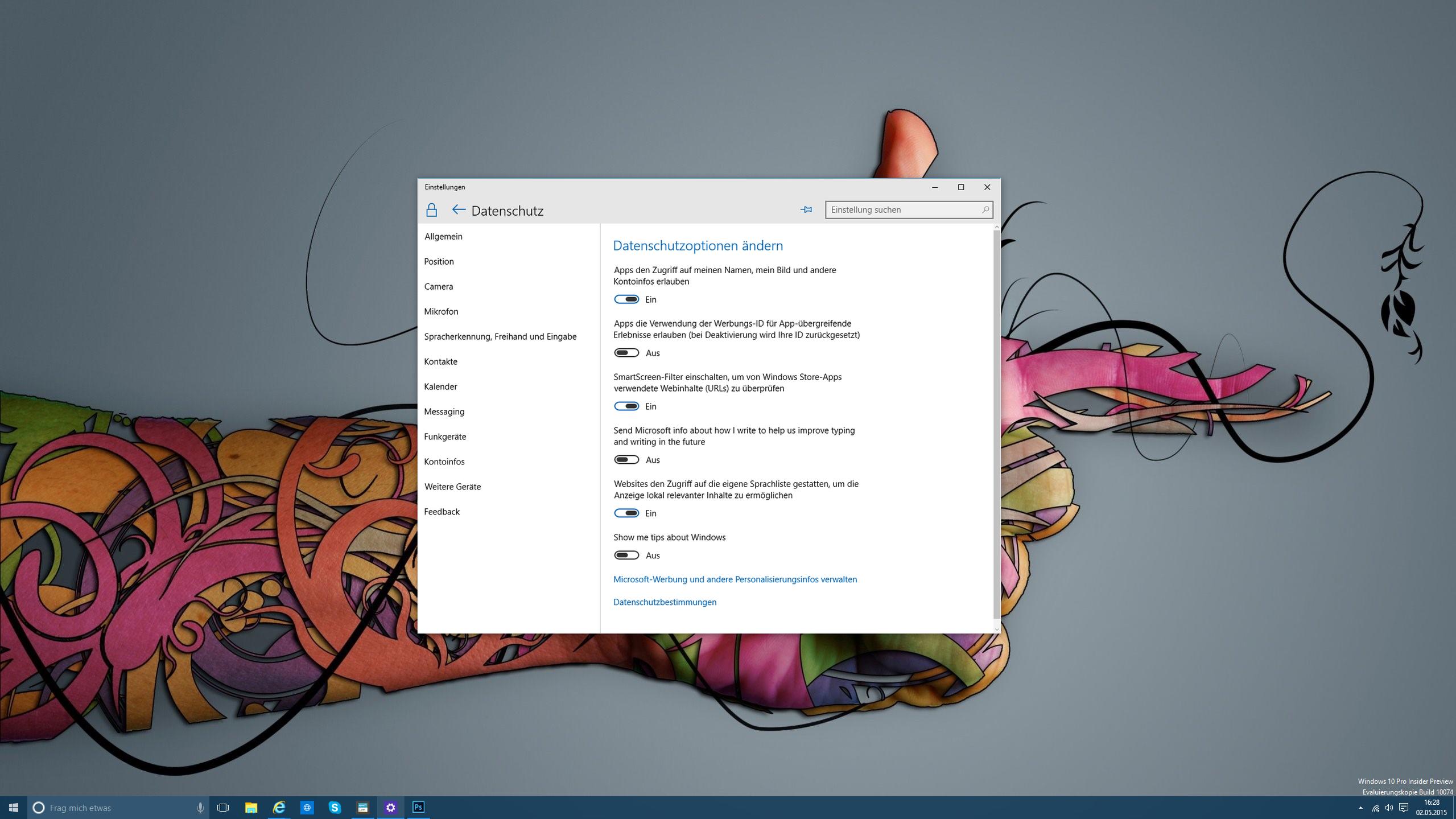Open Internet Explorer from the taskbar

coord(279,808)
